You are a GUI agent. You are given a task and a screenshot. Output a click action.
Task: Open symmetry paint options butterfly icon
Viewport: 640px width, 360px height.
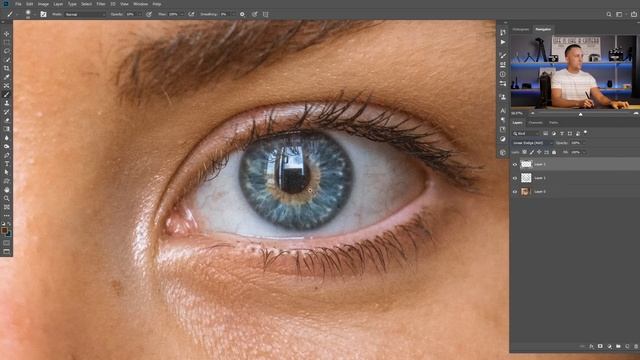(x=265, y=14)
